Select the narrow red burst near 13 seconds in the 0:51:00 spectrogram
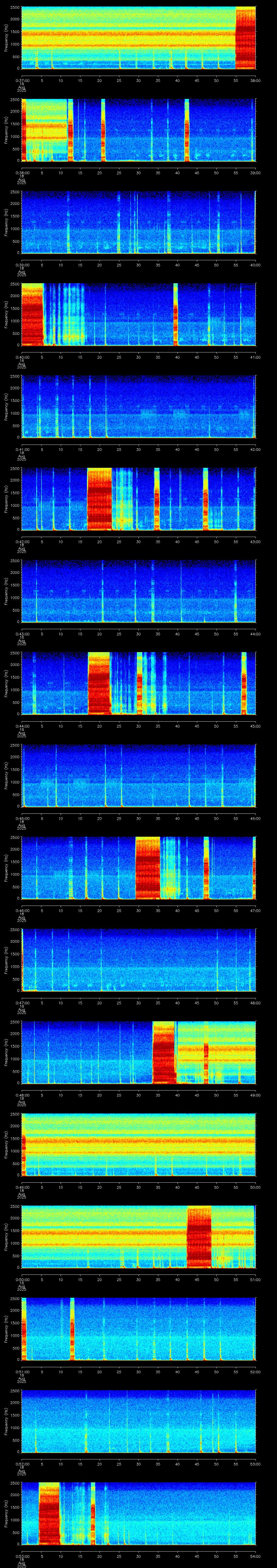 click(x=72, y=1329)
